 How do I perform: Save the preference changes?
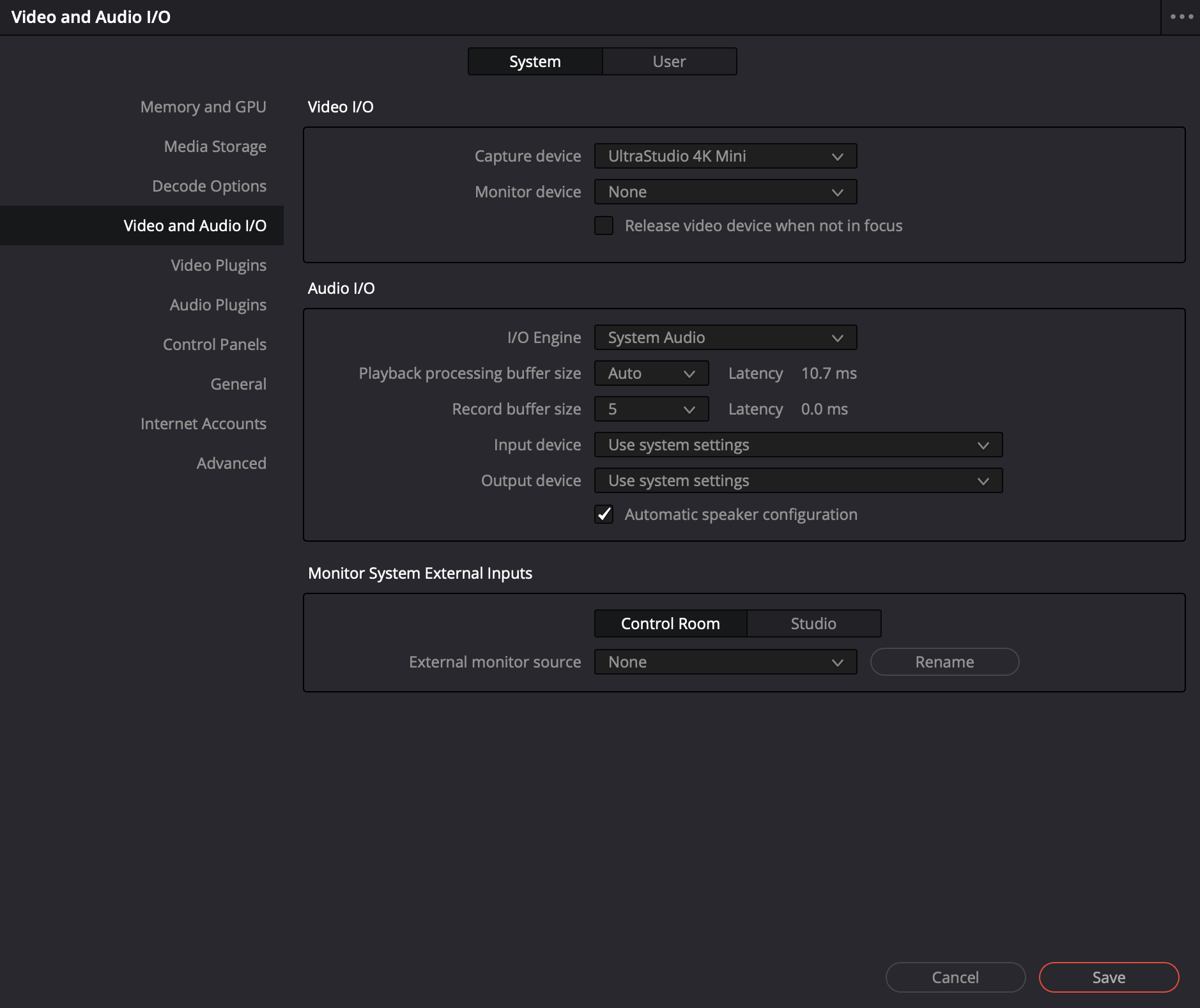click(1109, 977)
